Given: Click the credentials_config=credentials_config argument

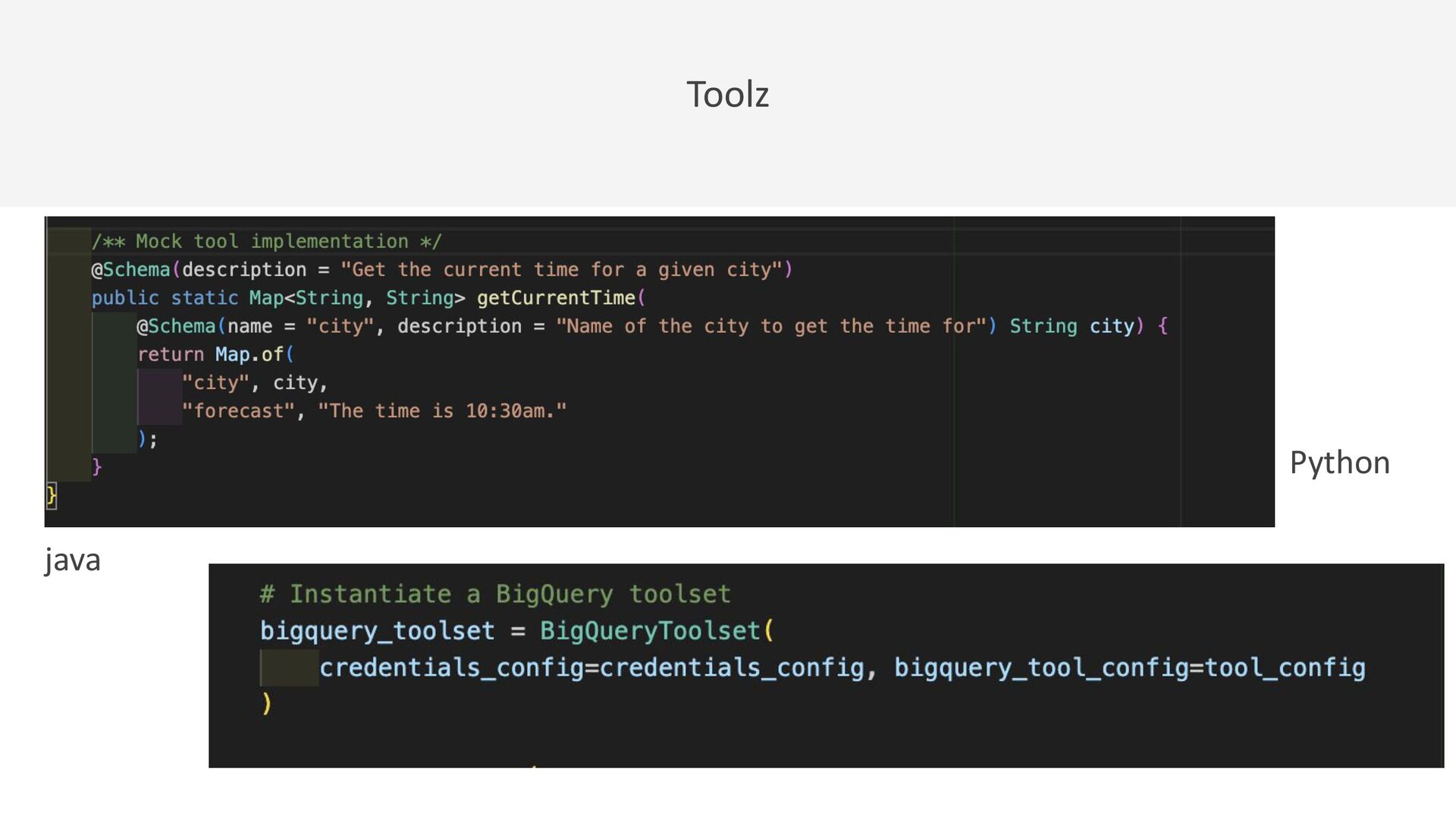Looking at the screenshot, I should pos(591,667).
